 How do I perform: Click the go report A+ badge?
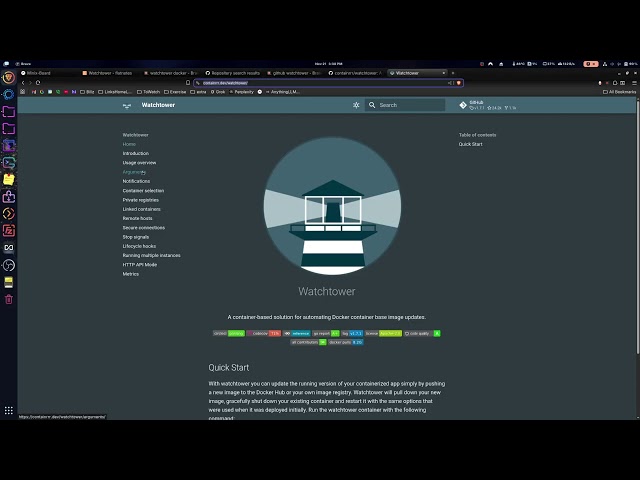[x=326, y=333]
